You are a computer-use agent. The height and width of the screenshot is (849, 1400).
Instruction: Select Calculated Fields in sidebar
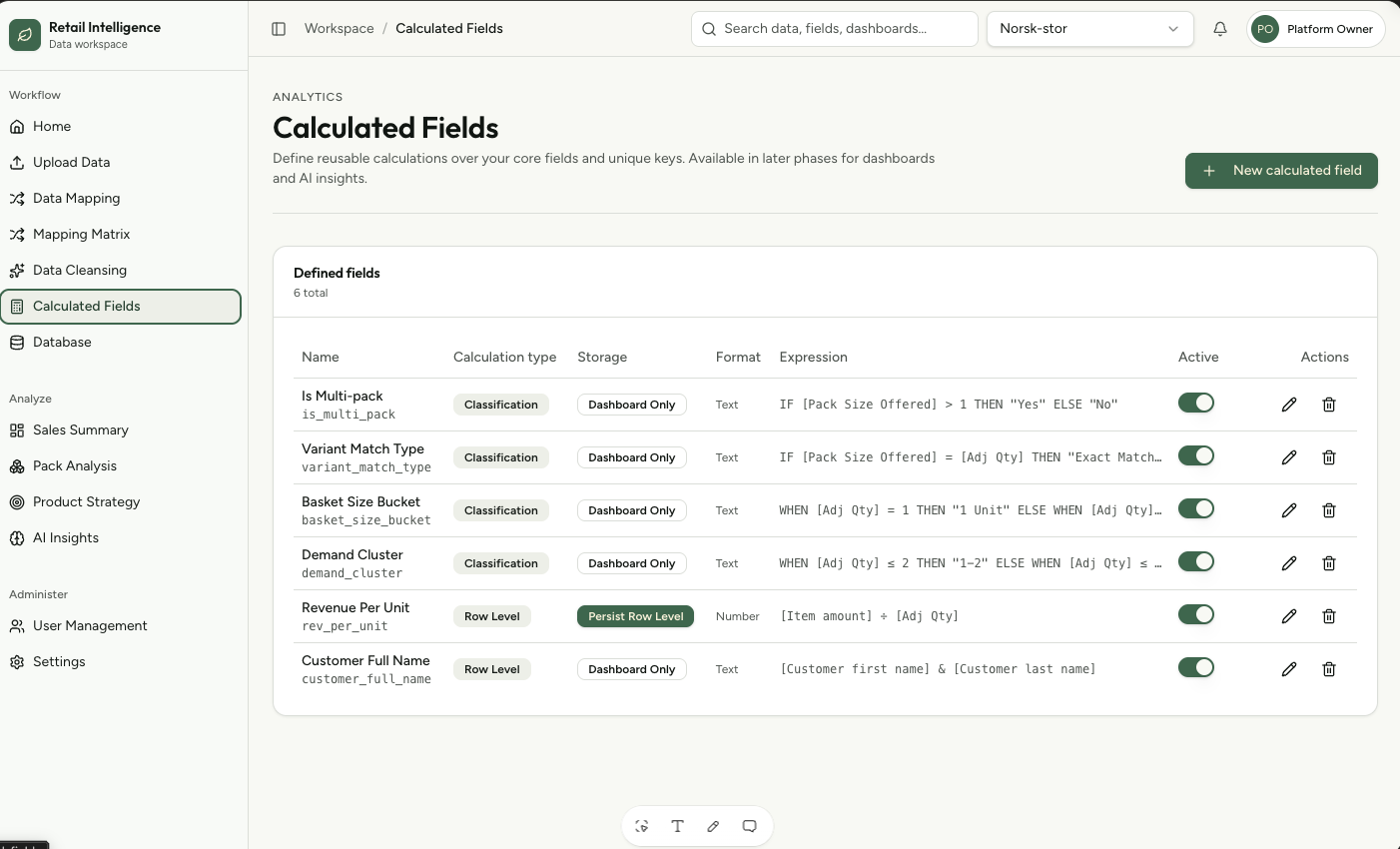coord(122,307)
